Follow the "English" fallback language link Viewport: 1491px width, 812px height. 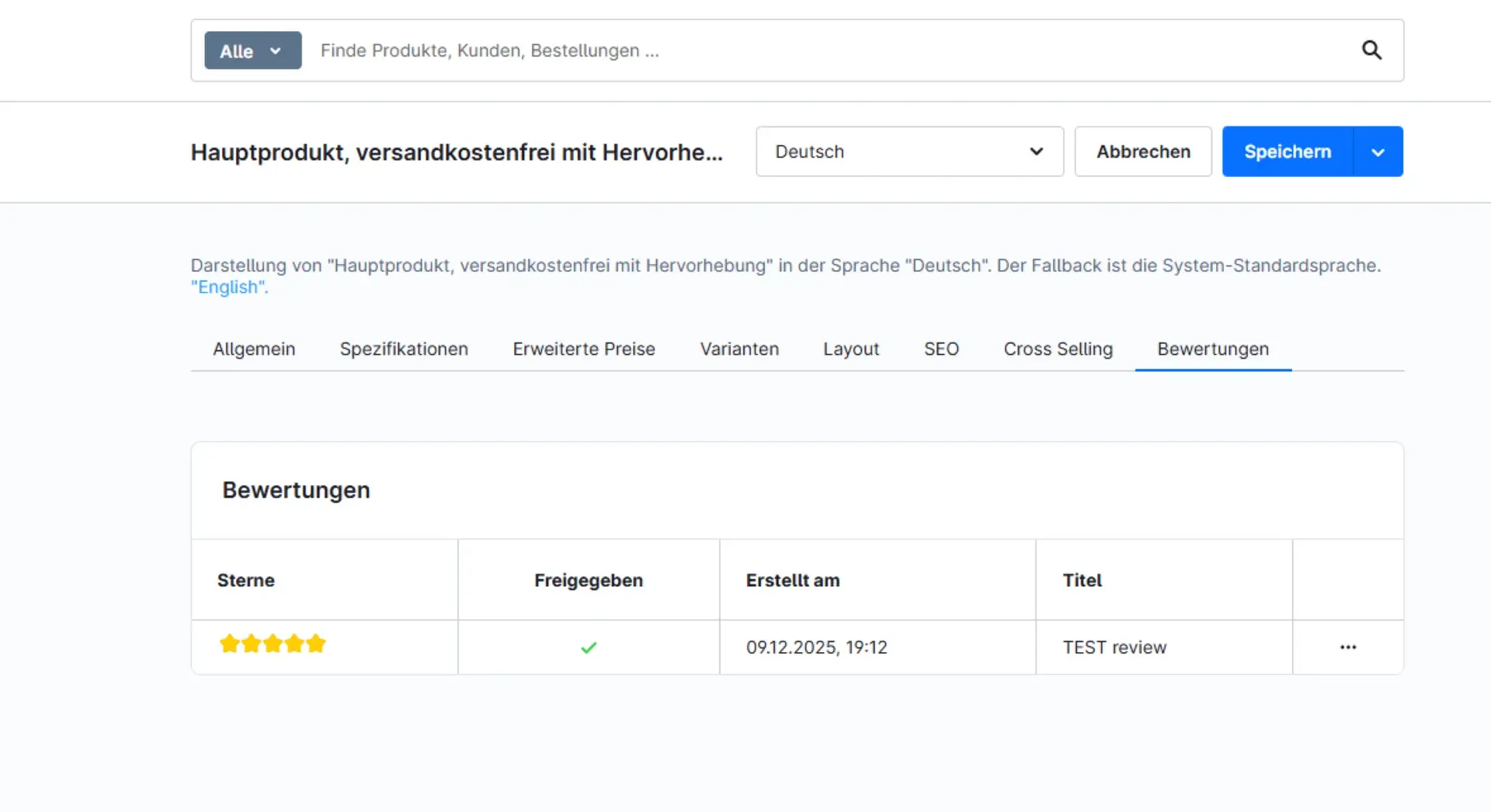[229, 287]
